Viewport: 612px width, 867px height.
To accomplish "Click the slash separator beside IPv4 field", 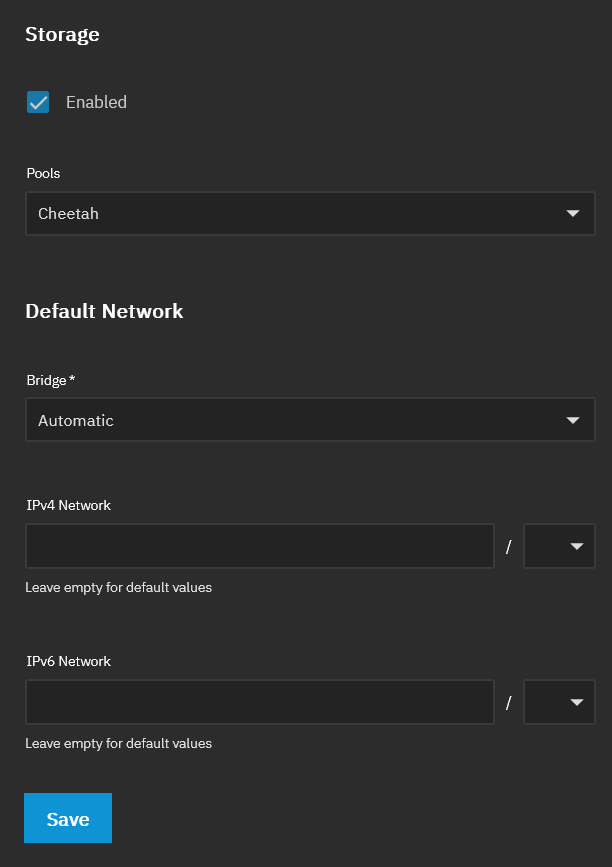I will click(509, 547).
